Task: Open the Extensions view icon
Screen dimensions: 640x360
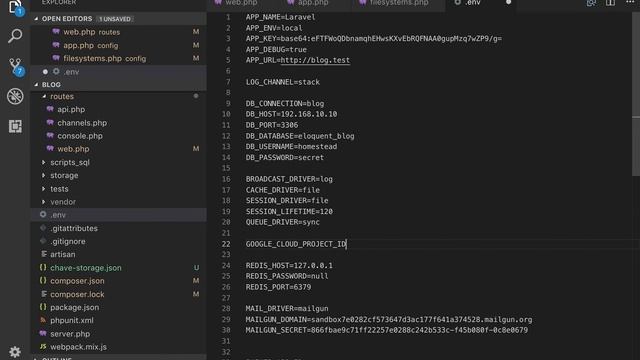Action: 15,126
